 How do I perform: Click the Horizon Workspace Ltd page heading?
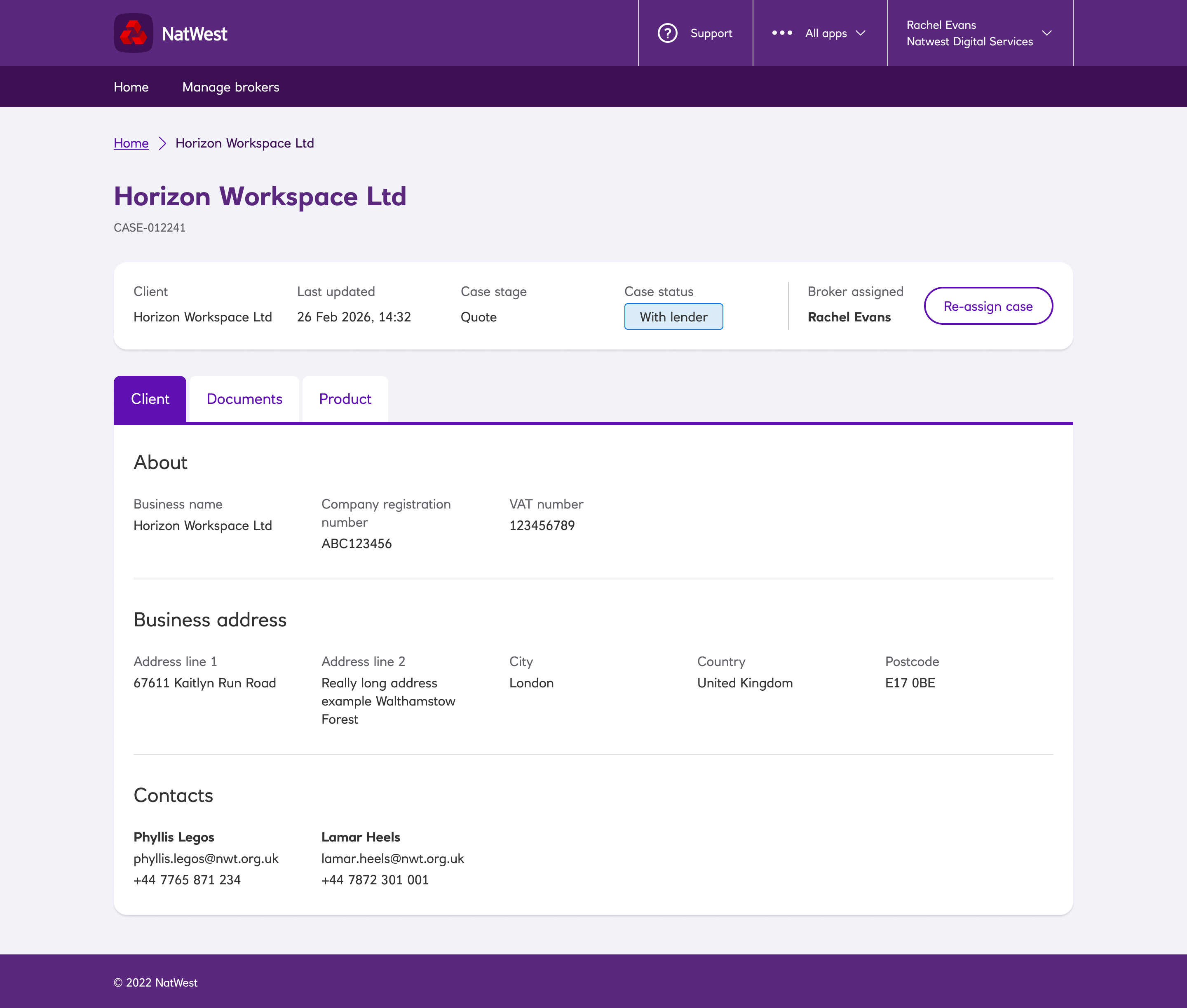pos(260,196)
